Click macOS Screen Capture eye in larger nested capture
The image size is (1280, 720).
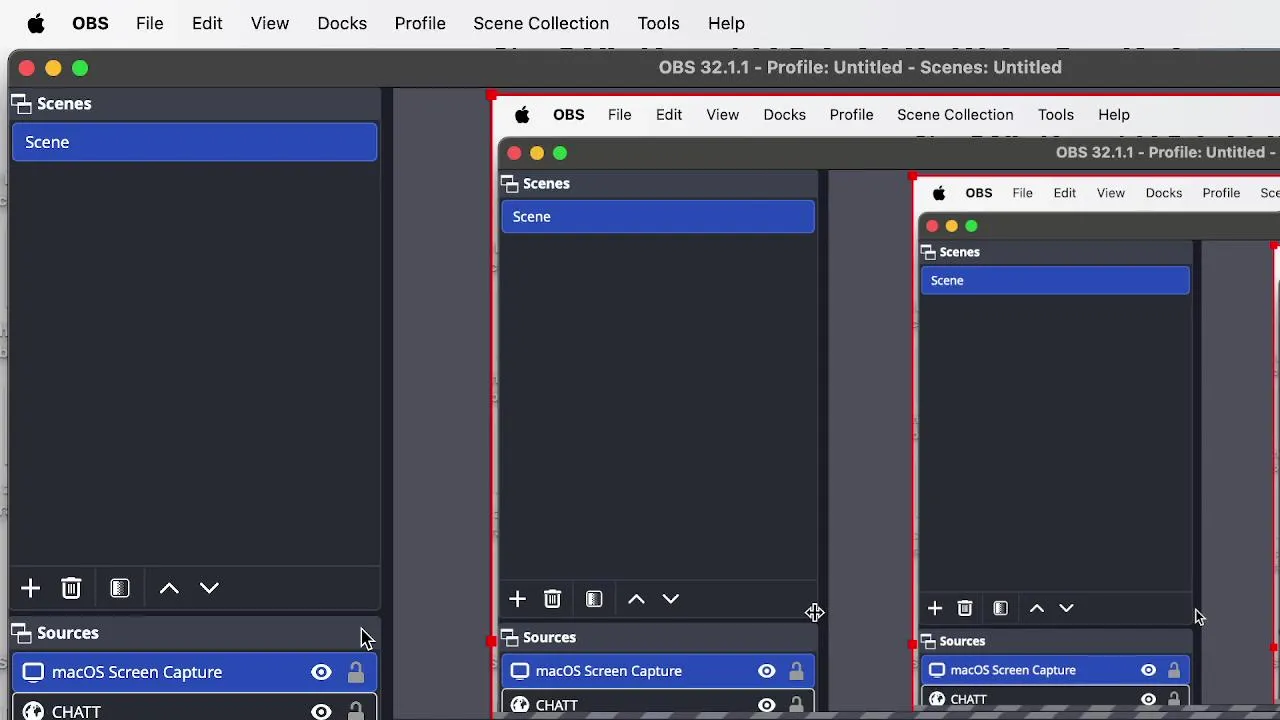point(767,671)
